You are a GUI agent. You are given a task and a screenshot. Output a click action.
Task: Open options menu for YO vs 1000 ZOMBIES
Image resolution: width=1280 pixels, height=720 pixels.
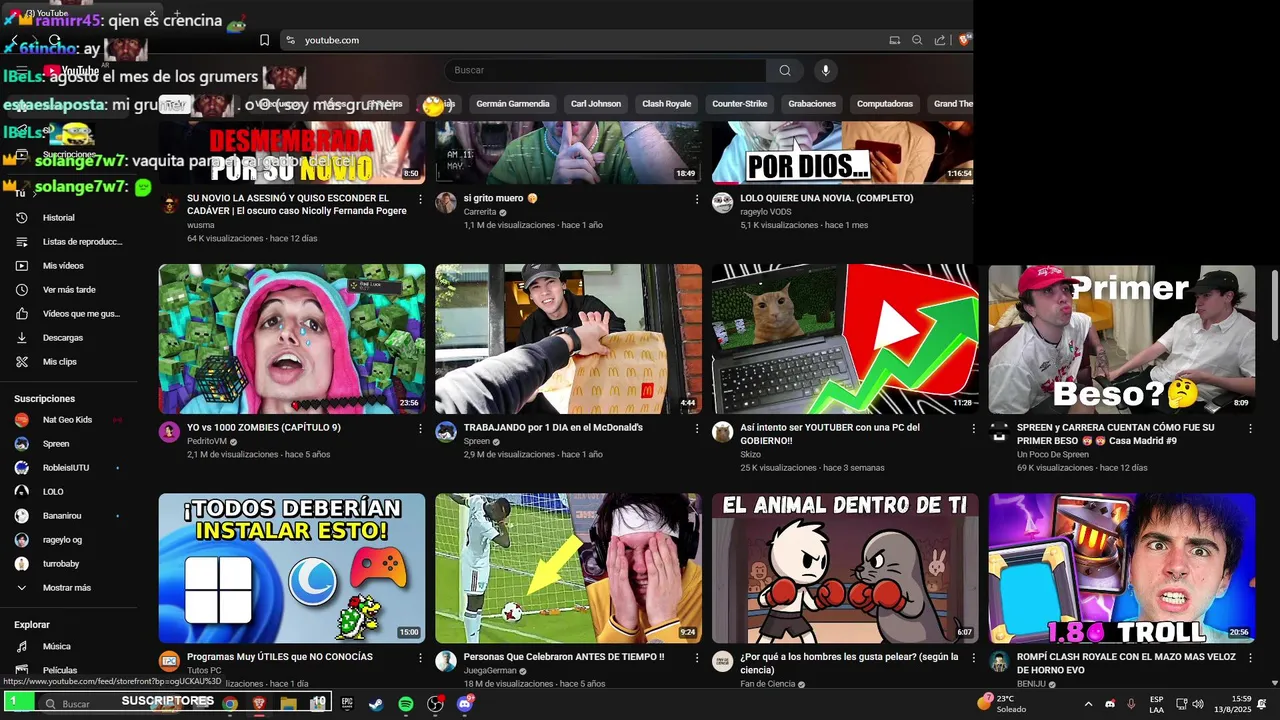point(420,428)
